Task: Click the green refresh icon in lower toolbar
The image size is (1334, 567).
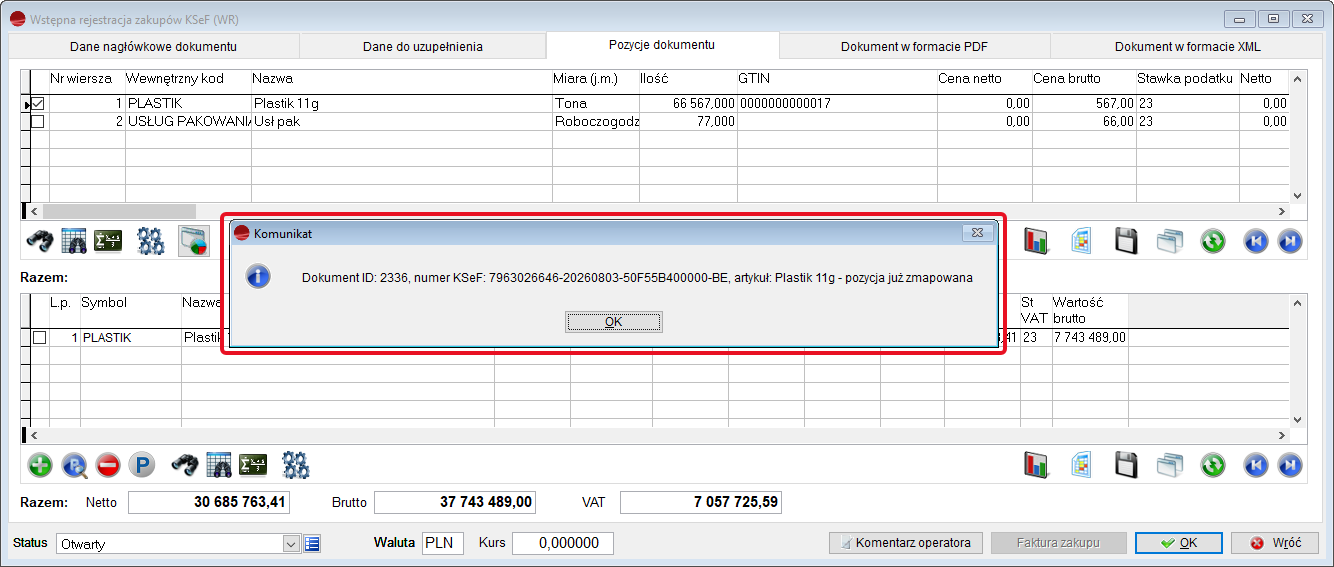Action: click(1214, 465)
